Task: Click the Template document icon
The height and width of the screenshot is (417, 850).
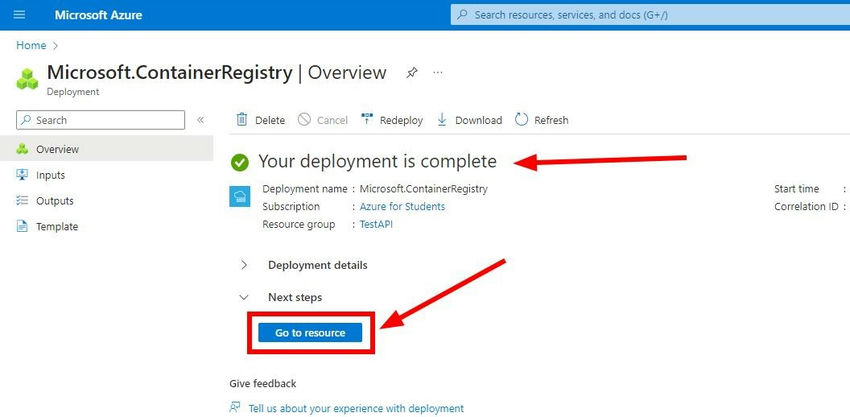Action: tap(22, 226)
